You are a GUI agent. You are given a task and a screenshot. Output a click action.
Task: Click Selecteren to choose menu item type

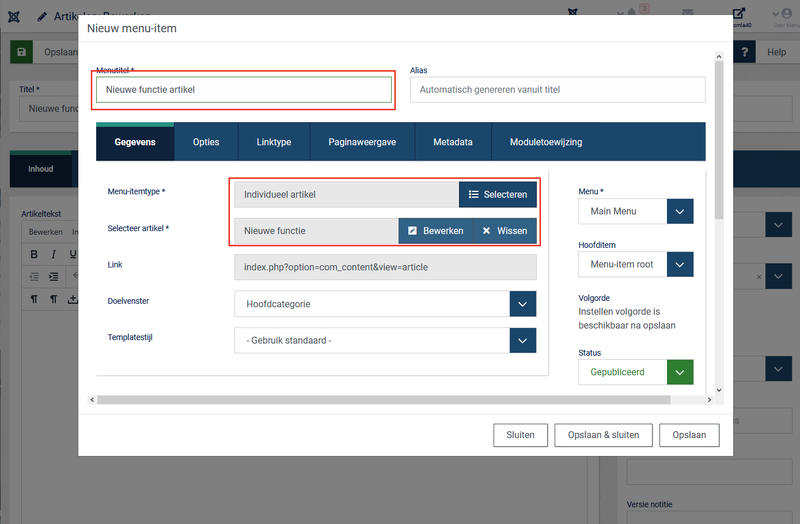pyautogui.click(x=497, y=194)
